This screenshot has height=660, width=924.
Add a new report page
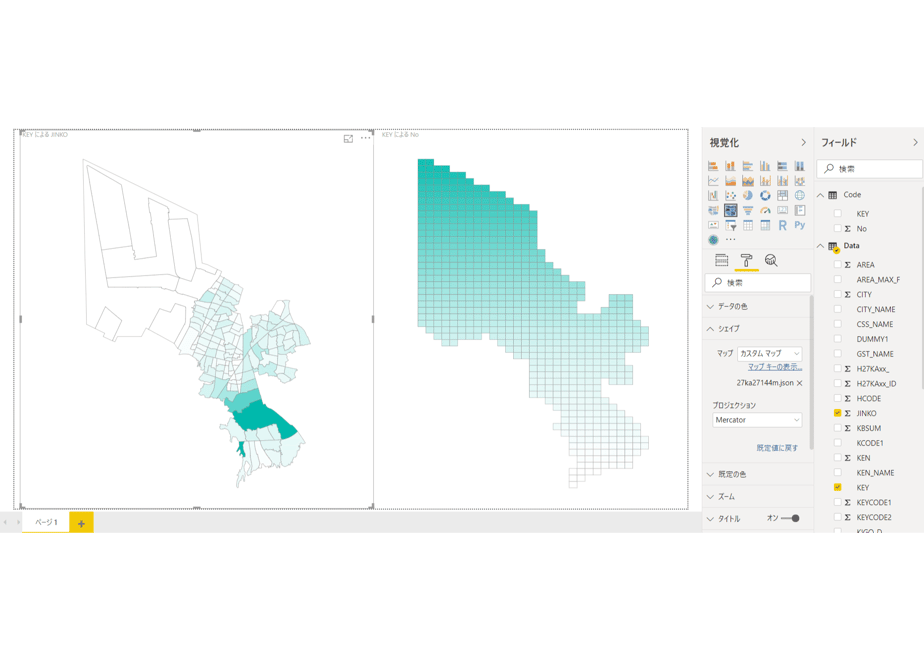click(81, 523)
